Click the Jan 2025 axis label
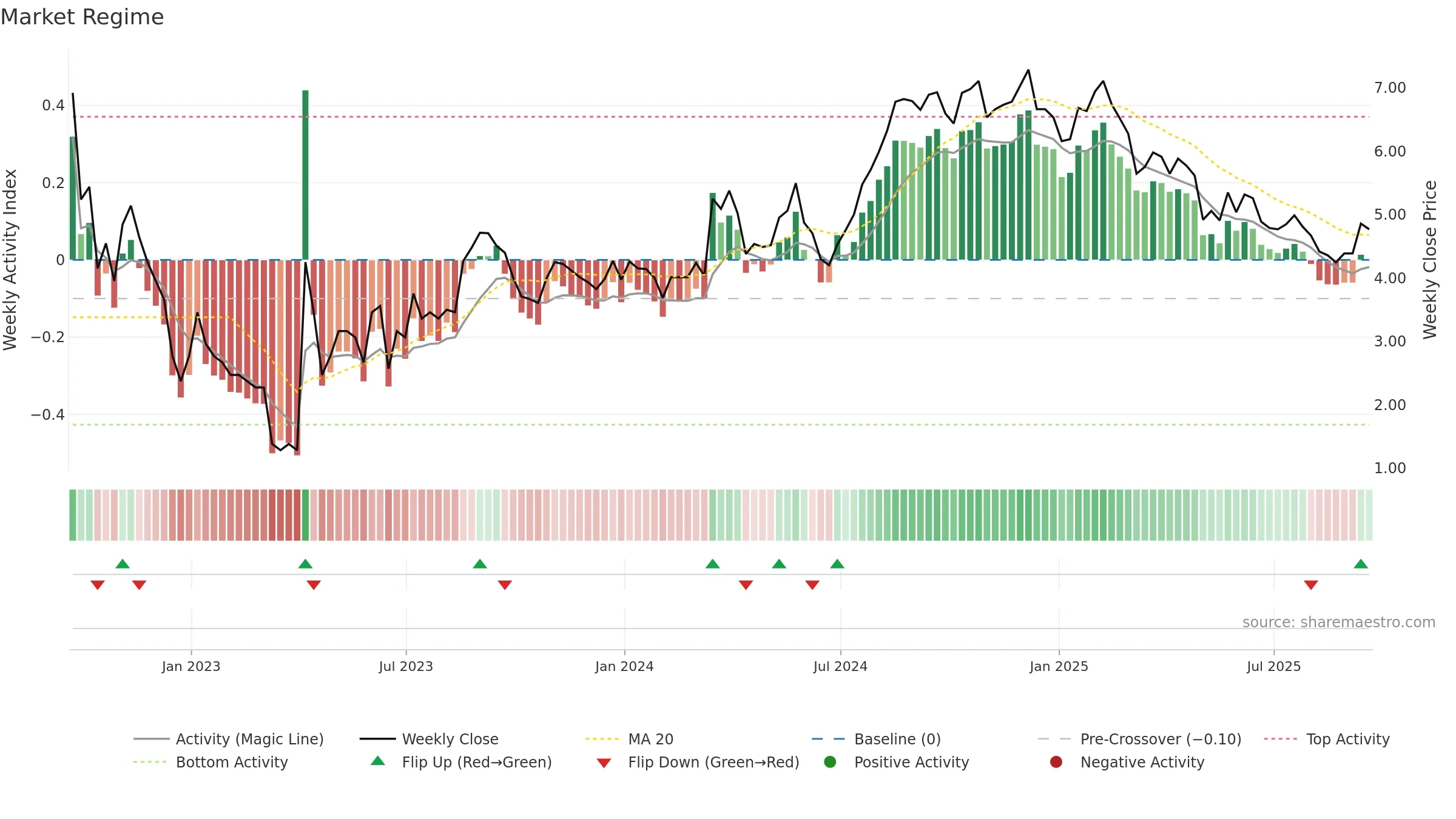 click(x=1059, y=667)
